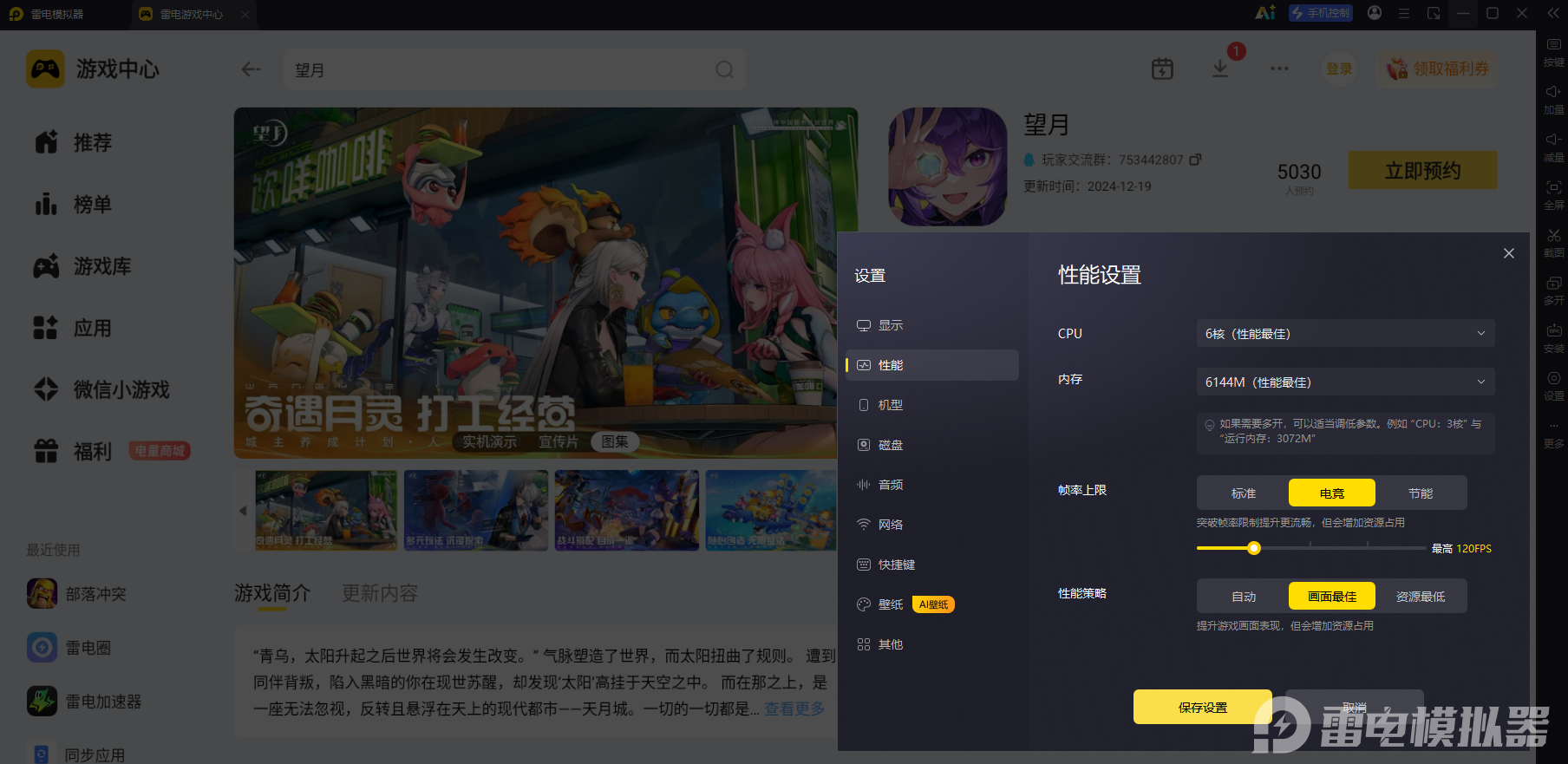Image resolution: width=1568 pixels, height=764 pixels.
Task: Click the search magnifier icon
Action: click(x=724, y=69)
